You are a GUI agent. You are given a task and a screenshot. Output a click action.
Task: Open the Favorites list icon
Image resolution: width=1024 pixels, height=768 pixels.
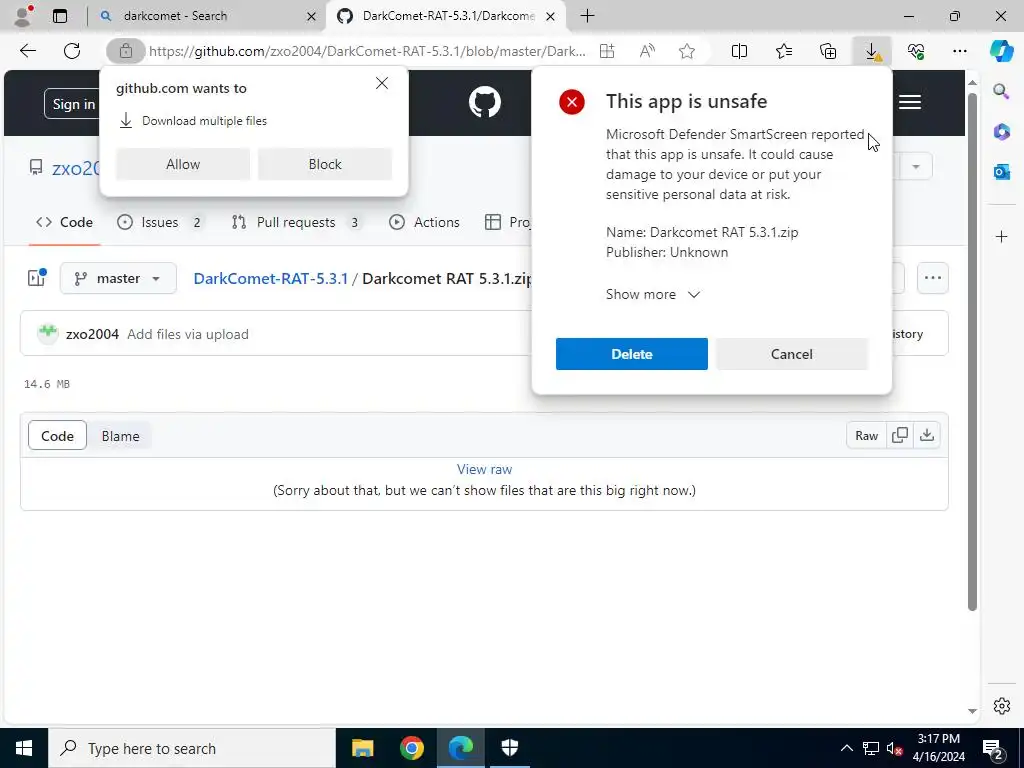(x=784, y=51)
